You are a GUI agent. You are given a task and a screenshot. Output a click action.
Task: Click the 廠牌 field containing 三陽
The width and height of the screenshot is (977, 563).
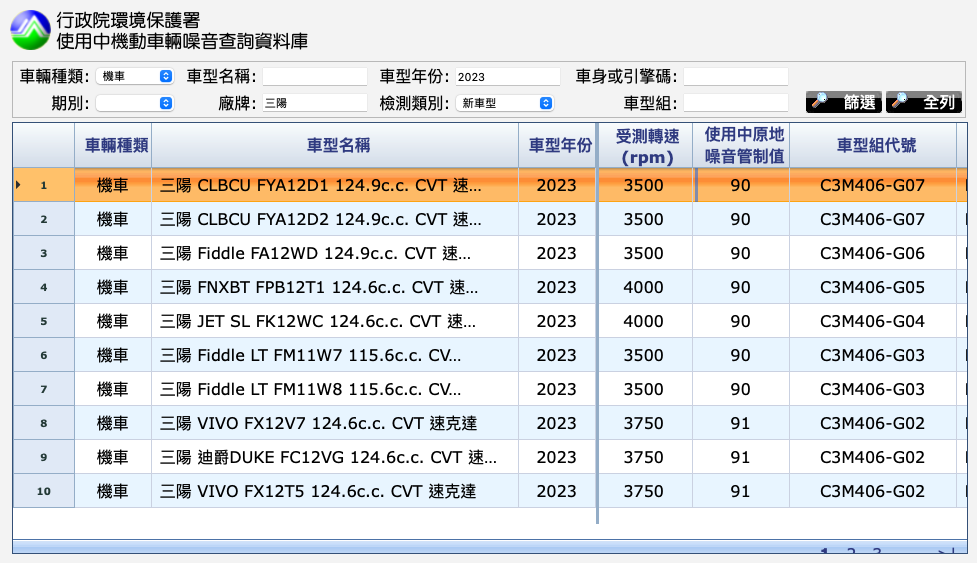point(315,103)
